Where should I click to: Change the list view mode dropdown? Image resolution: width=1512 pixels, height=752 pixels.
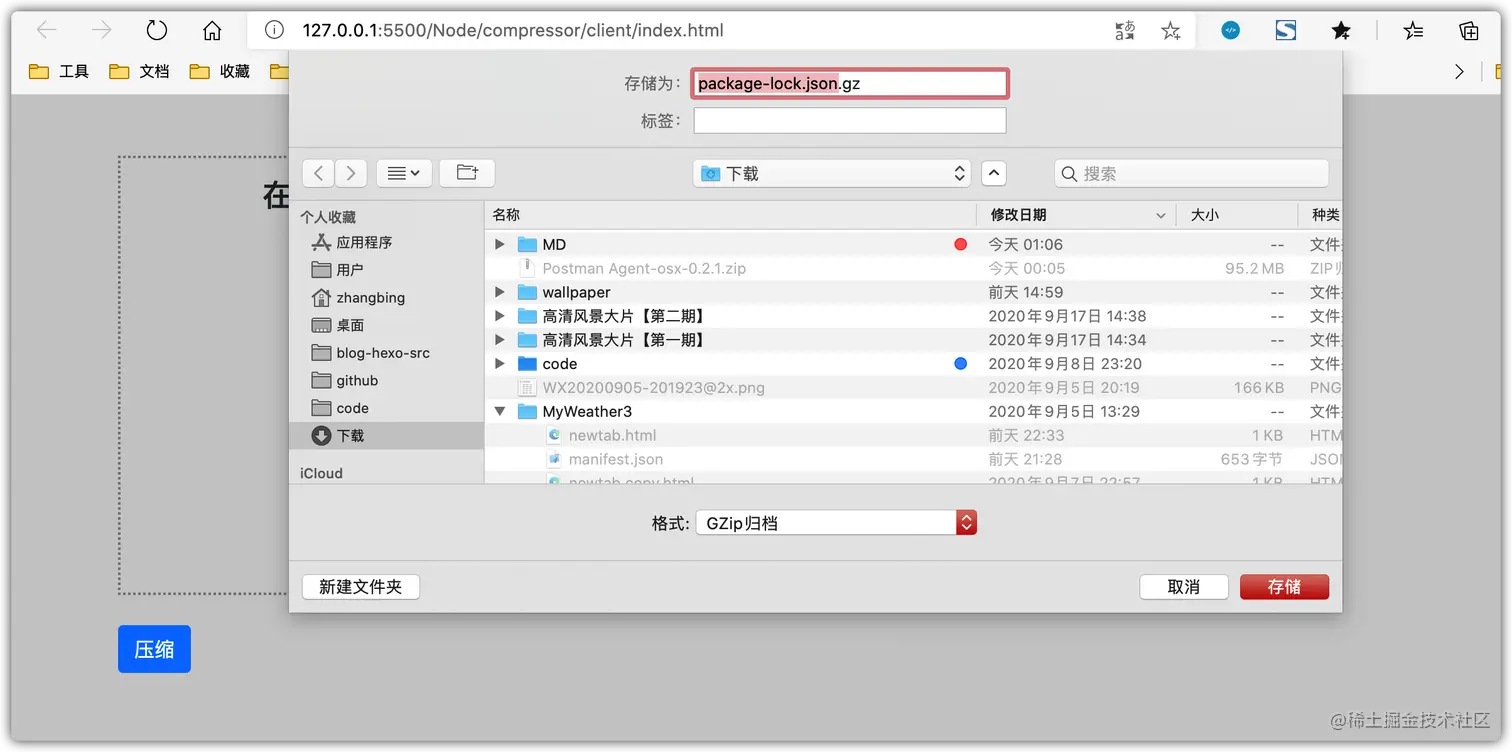404,173
